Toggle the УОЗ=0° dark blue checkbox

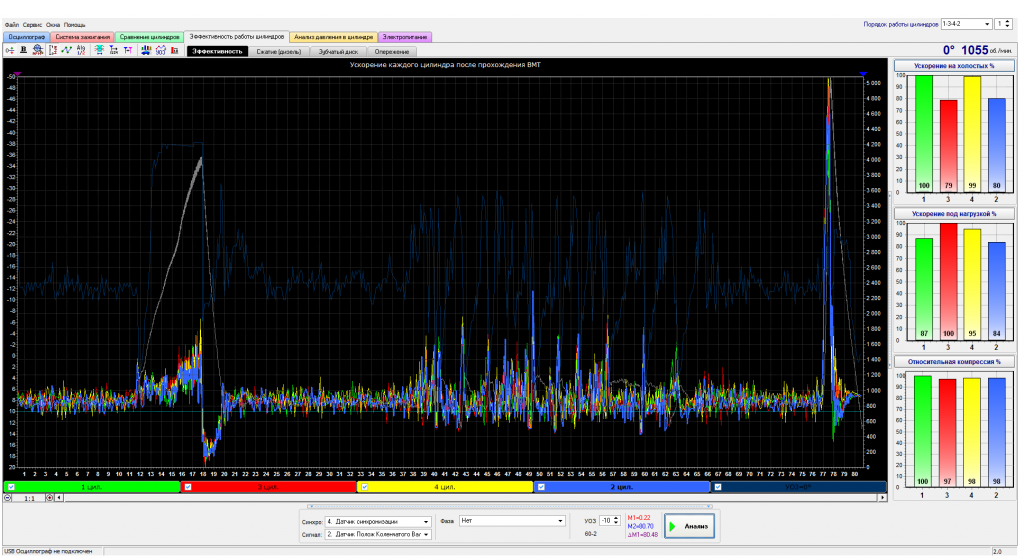pos(718,487)
